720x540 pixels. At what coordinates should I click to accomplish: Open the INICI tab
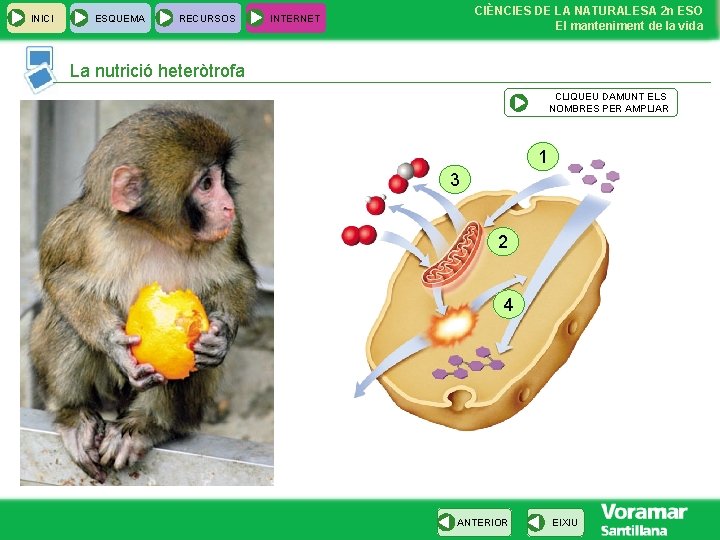[x=36, y=18]
